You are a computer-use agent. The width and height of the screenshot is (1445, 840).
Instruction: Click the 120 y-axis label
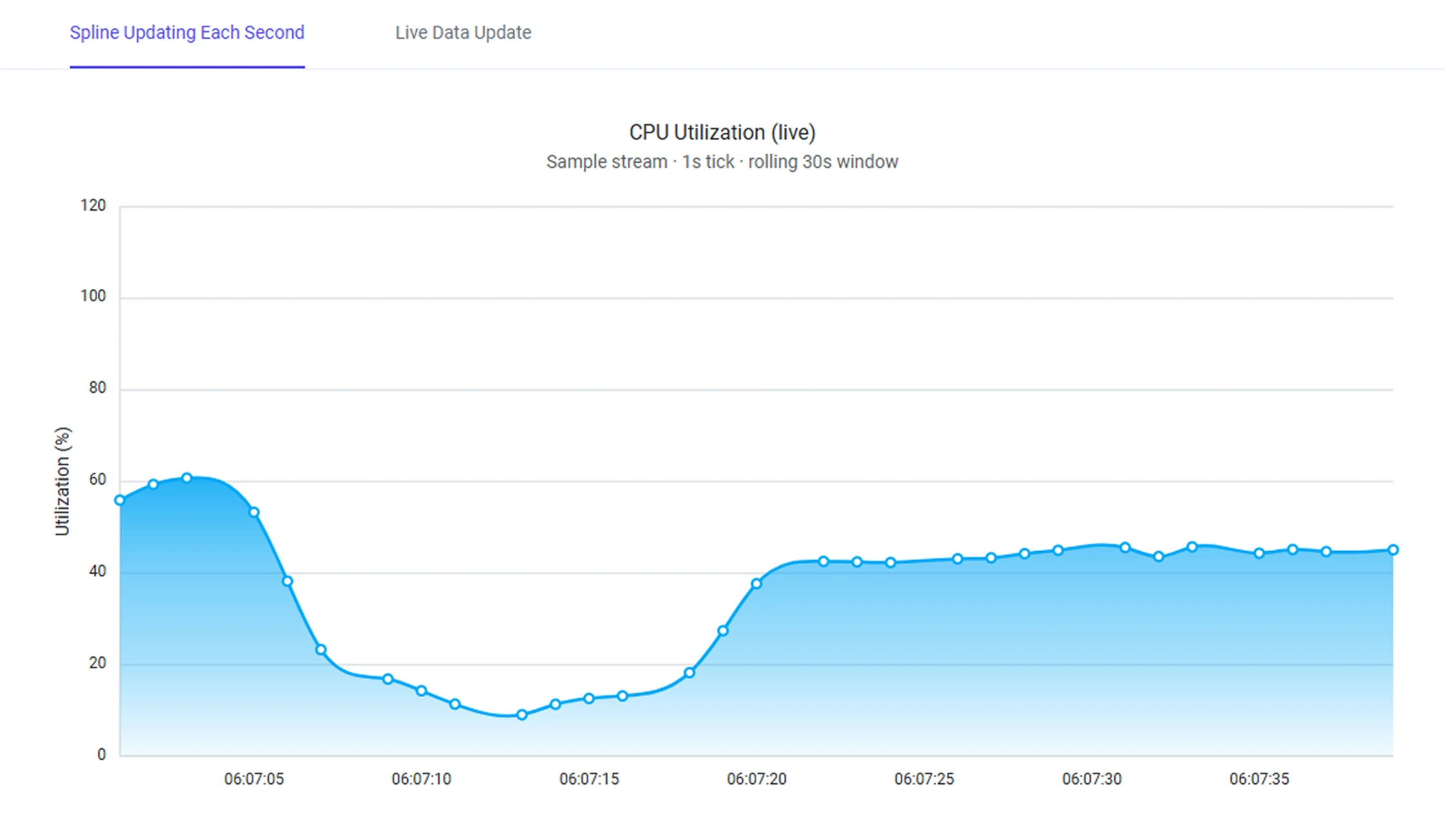tap(93, 205)
